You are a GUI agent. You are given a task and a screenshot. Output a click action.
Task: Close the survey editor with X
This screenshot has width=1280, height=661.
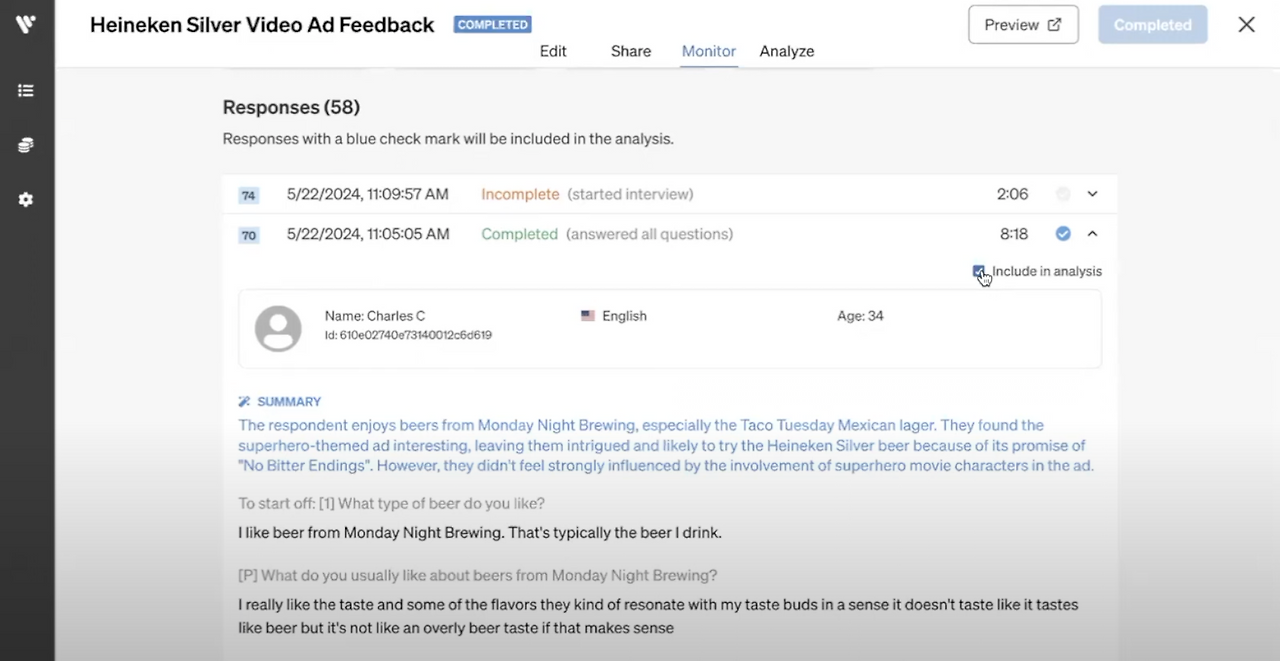(x=1246, y=25)
